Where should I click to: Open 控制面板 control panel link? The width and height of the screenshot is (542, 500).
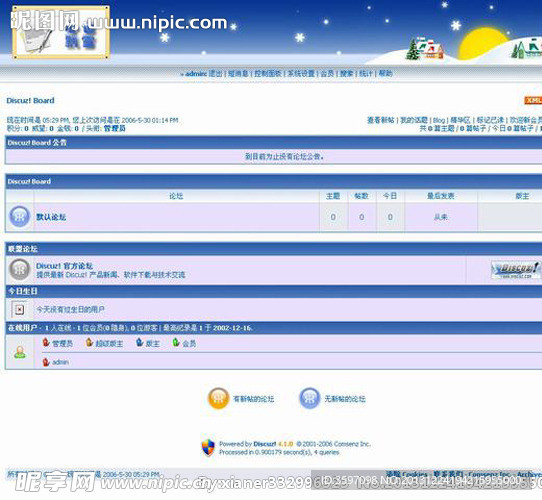(268, 74)
